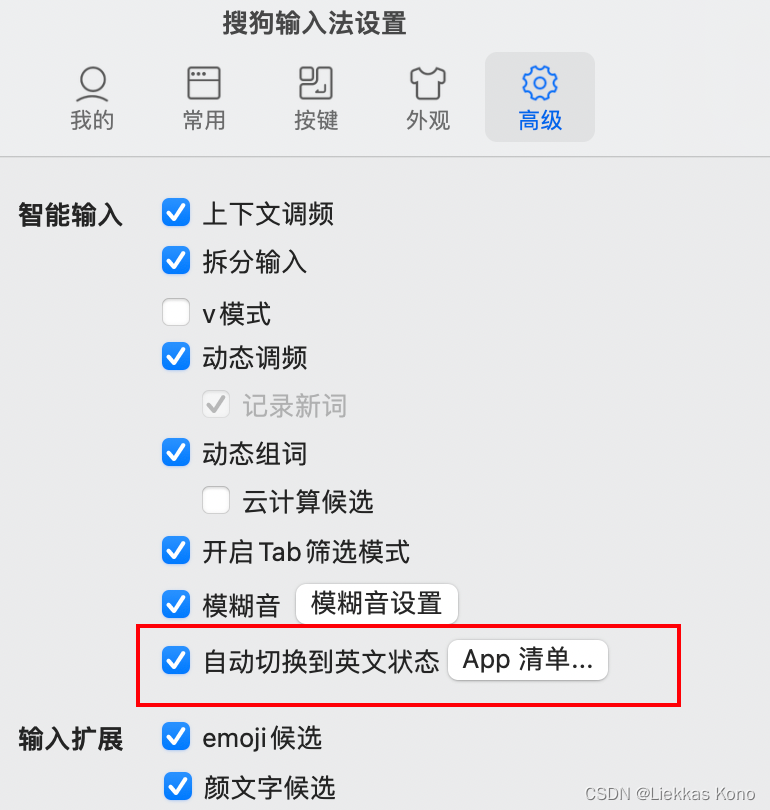Enable 云计算候选 checkbox

coord(216,500)
